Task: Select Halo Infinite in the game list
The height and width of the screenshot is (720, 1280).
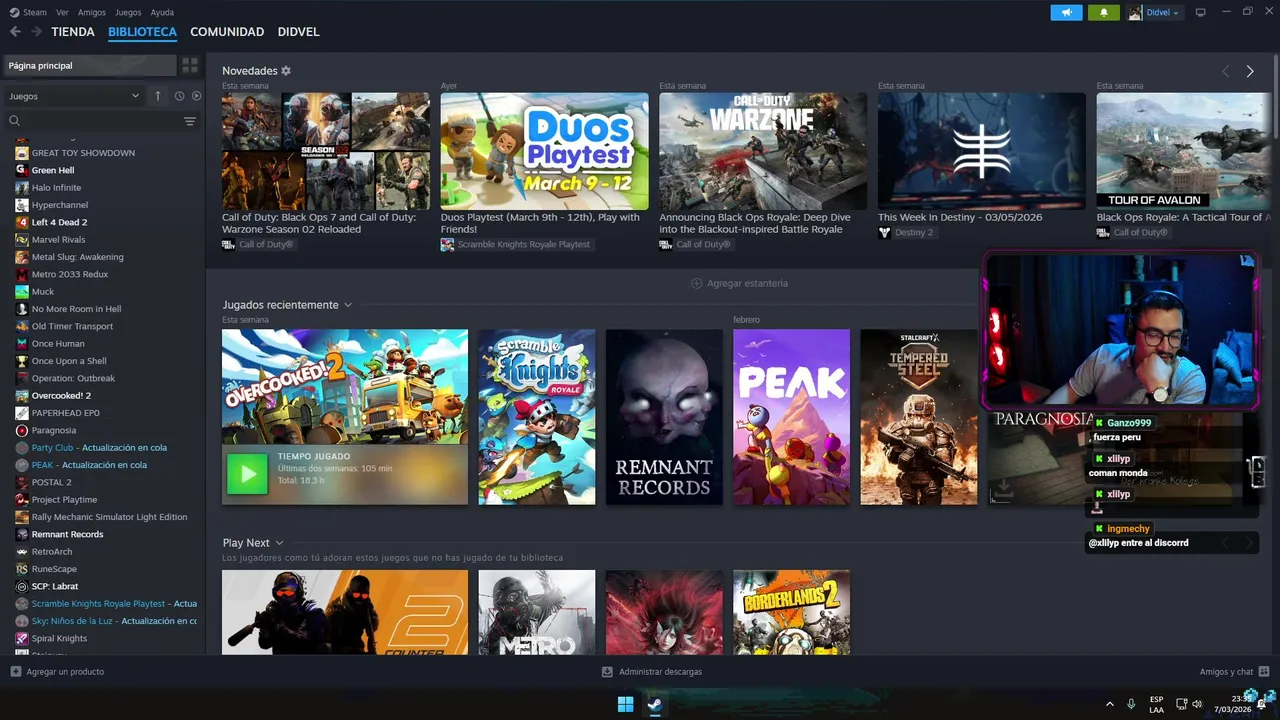Action: pyautogui.click(x=57, y=187)
